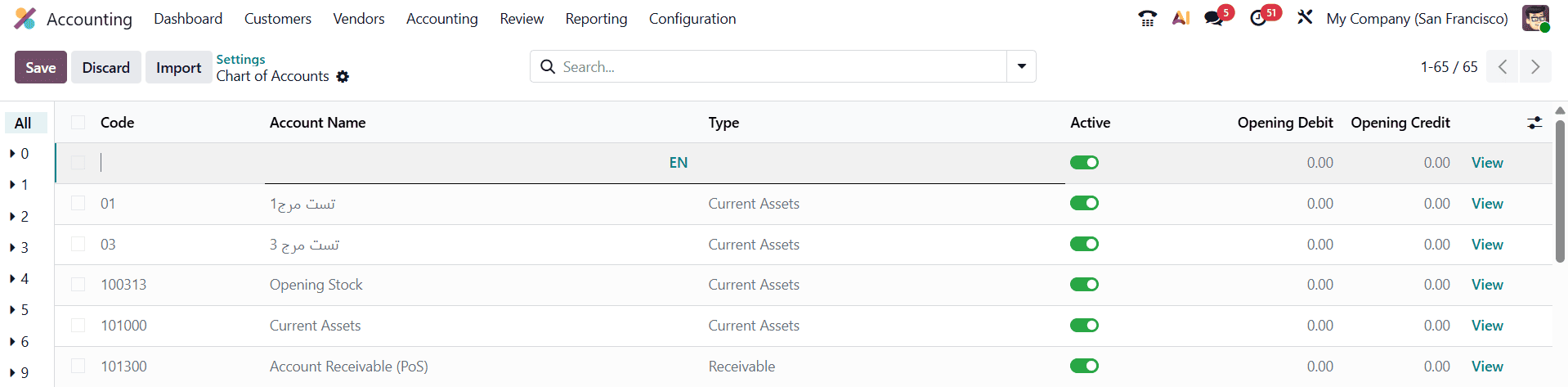Focus the Search input box
Image resolution: width=1568 pixels, height=387 pixels.
pos(781,67)
